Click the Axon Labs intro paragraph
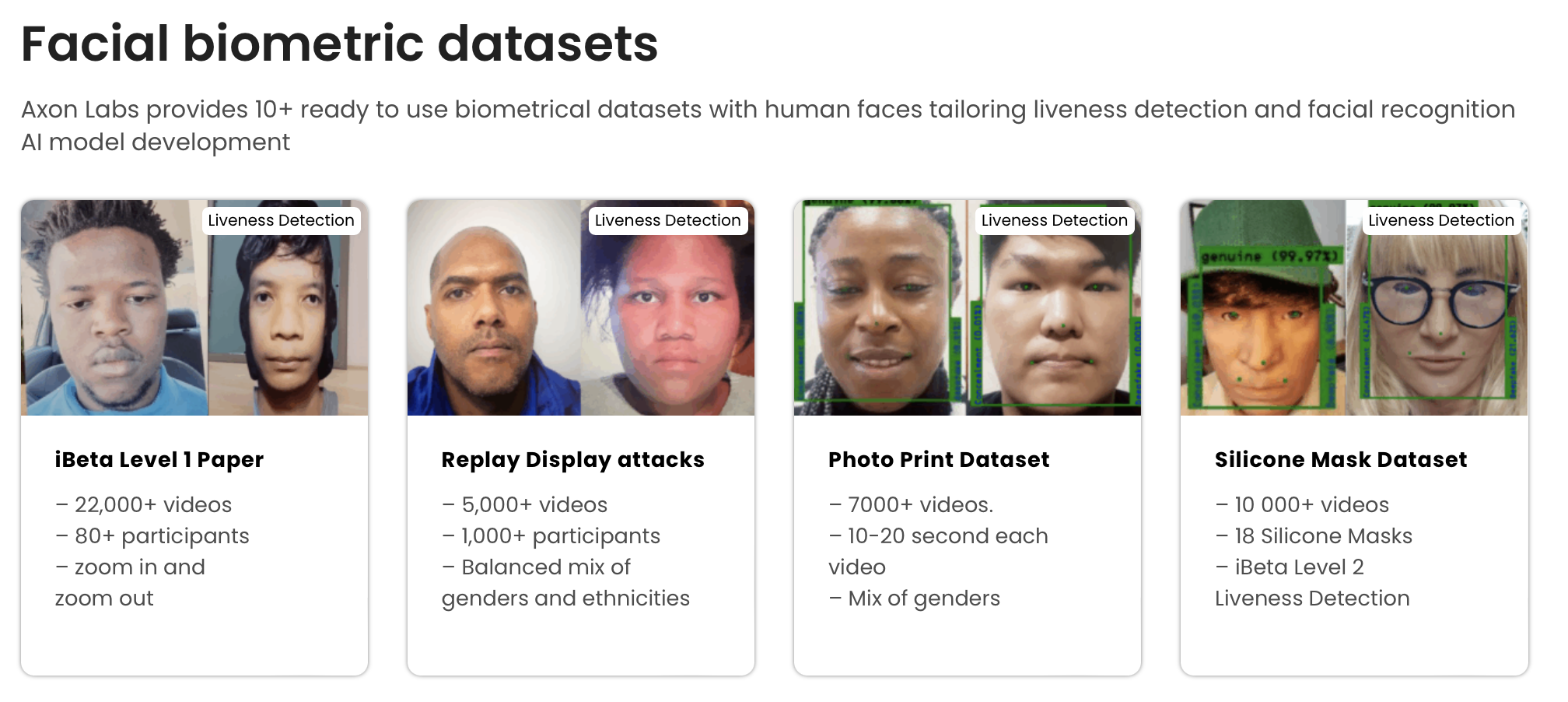This screenshot has width=1568, height=702. (767, 125)
